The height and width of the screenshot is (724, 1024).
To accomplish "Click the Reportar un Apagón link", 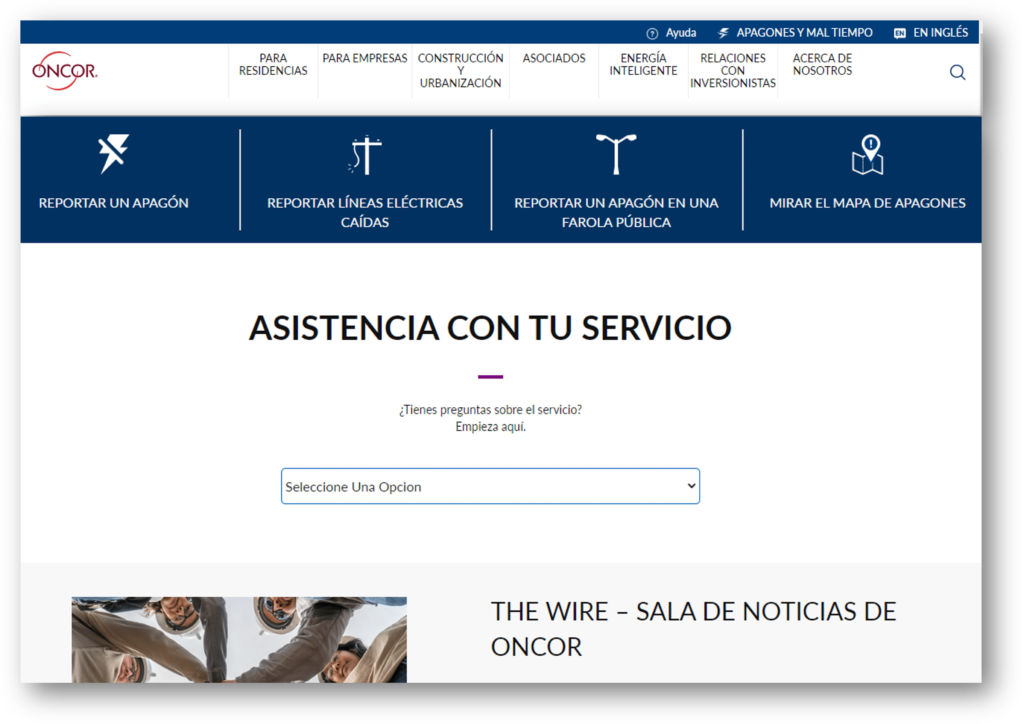I will (x=113, y=203).
